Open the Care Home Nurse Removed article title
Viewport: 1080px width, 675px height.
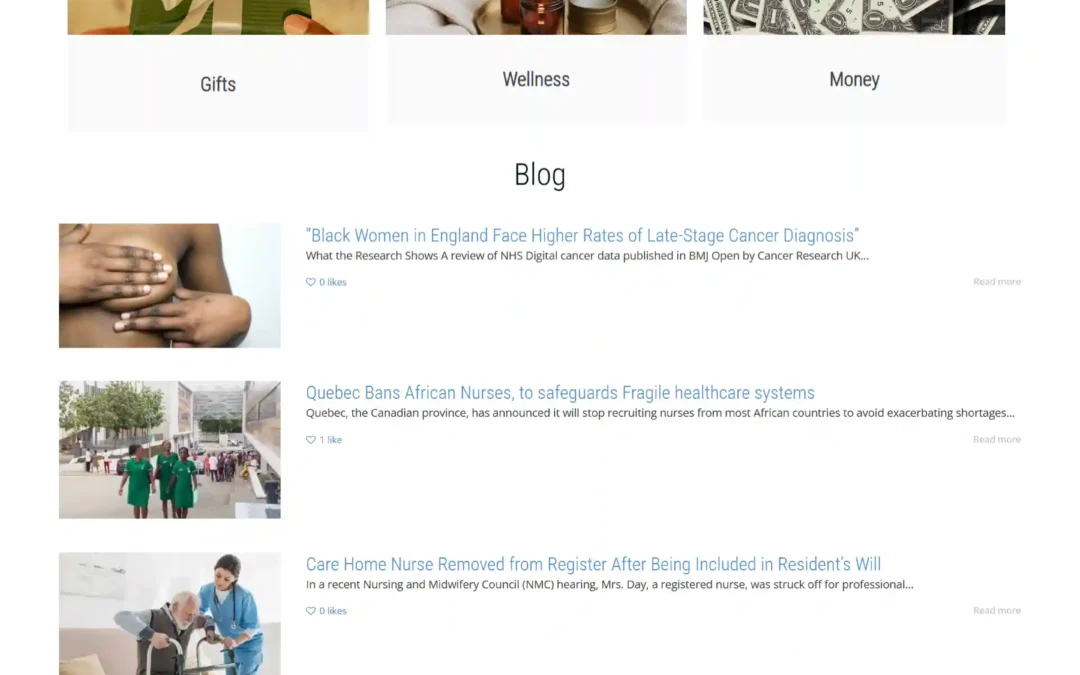point(593,564)
